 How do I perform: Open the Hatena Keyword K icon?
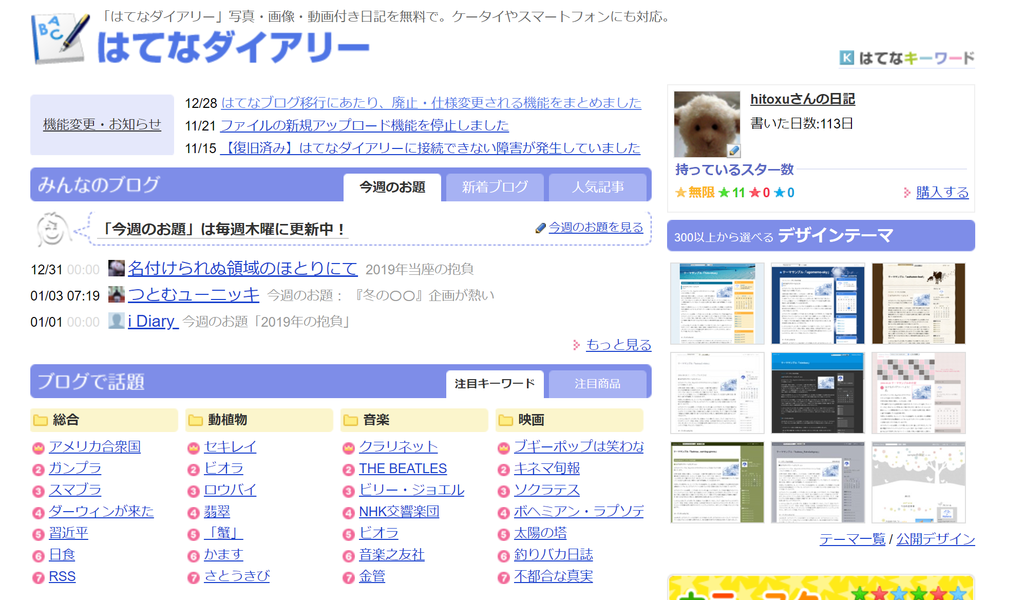click(846, 58)
